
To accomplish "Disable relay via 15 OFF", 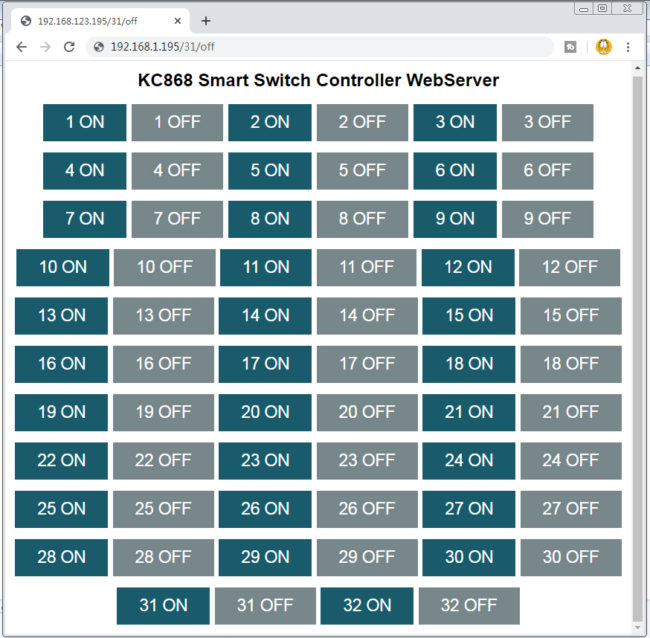I will [571, 316].
